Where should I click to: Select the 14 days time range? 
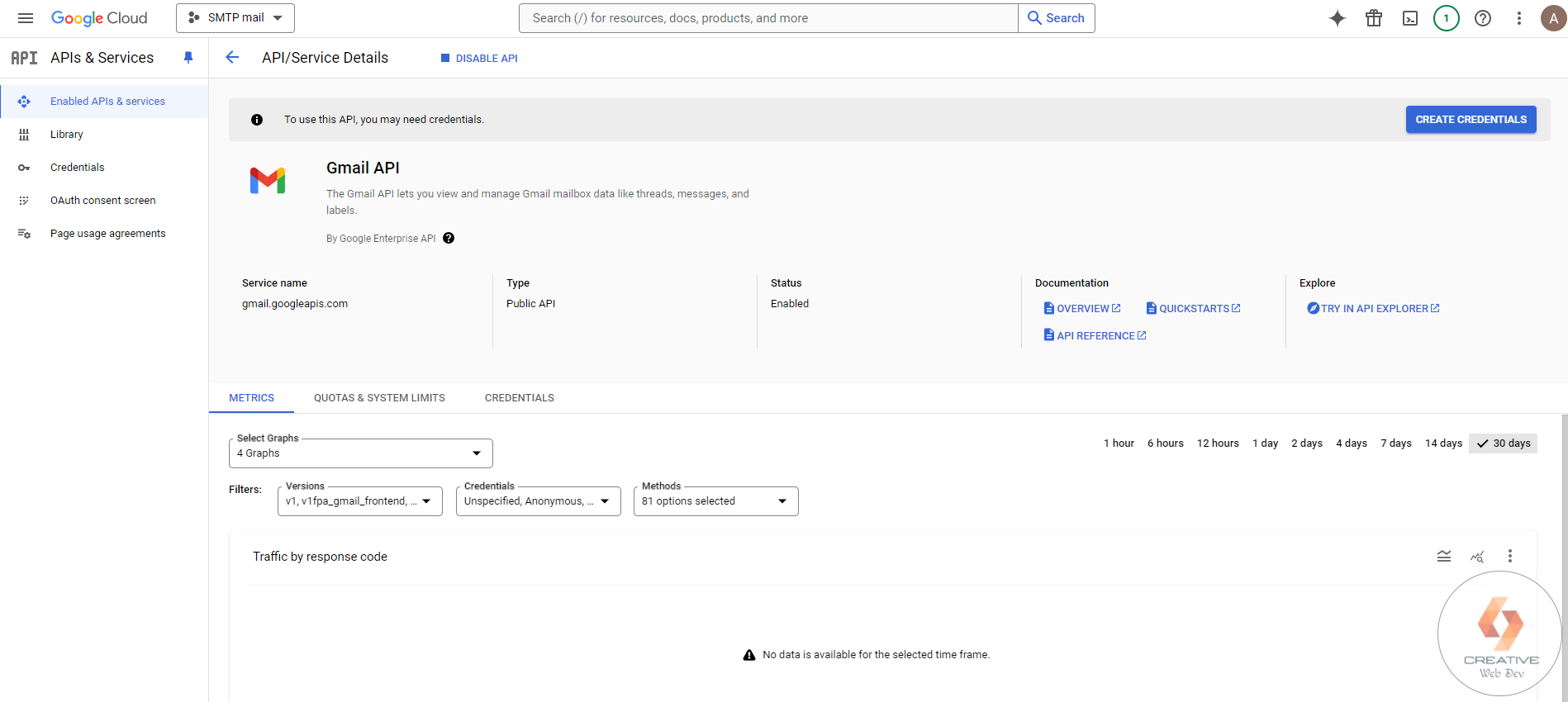tap(1443, 443)
